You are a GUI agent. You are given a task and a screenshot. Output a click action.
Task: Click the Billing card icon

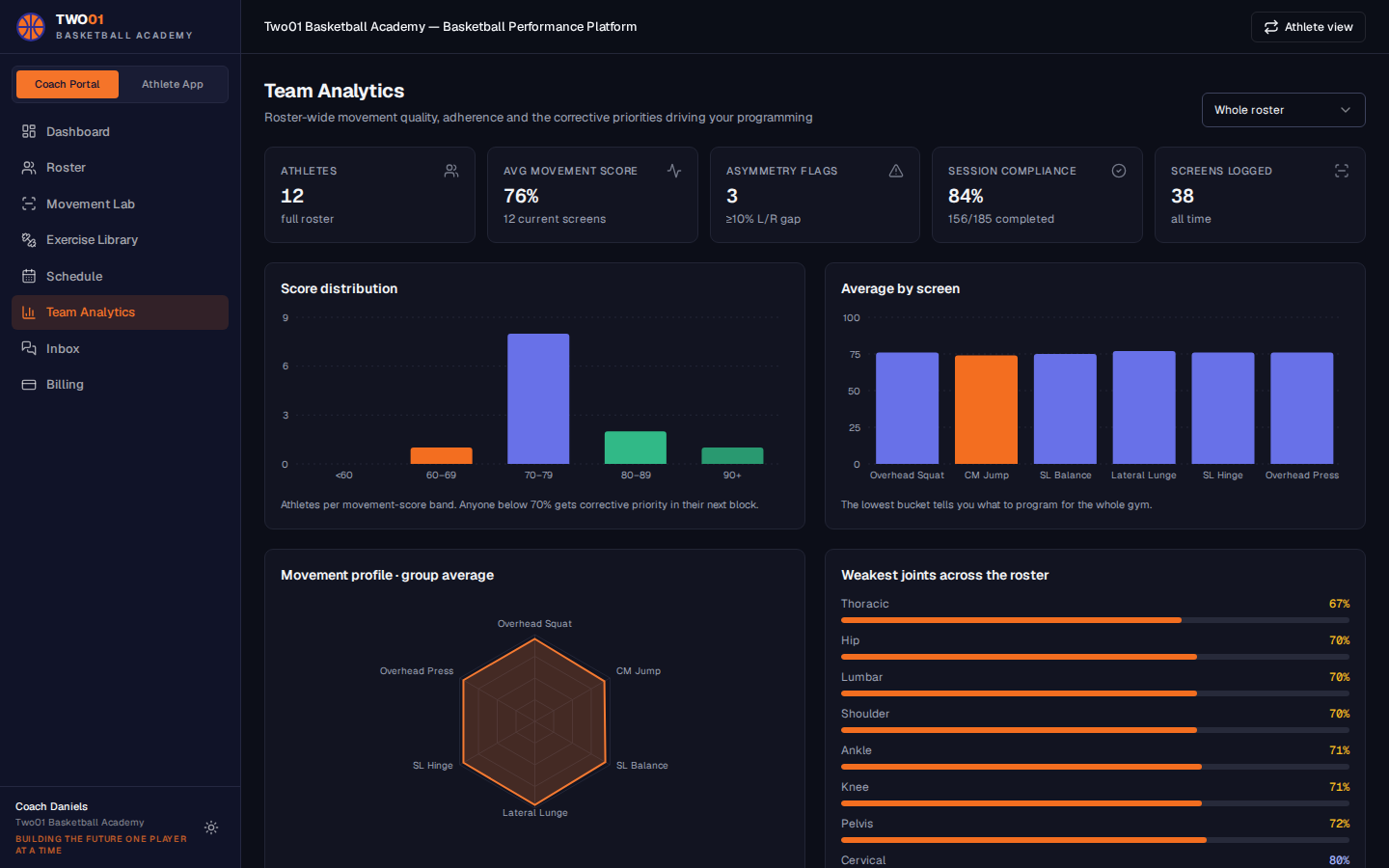click(x=29, y=385)
